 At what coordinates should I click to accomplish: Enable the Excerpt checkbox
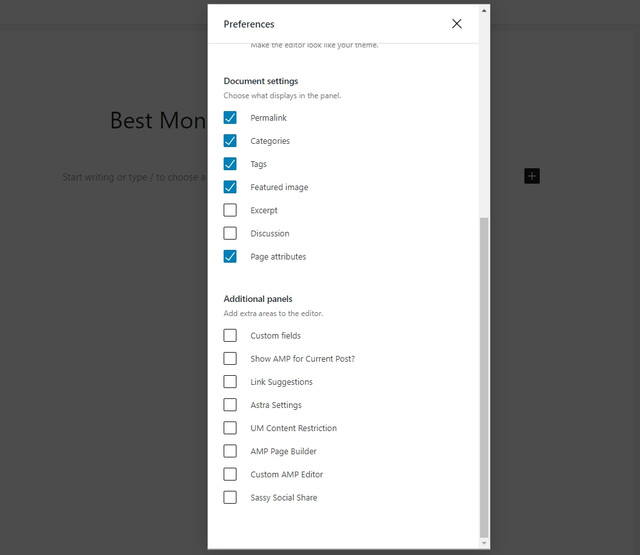pos(230,210)
